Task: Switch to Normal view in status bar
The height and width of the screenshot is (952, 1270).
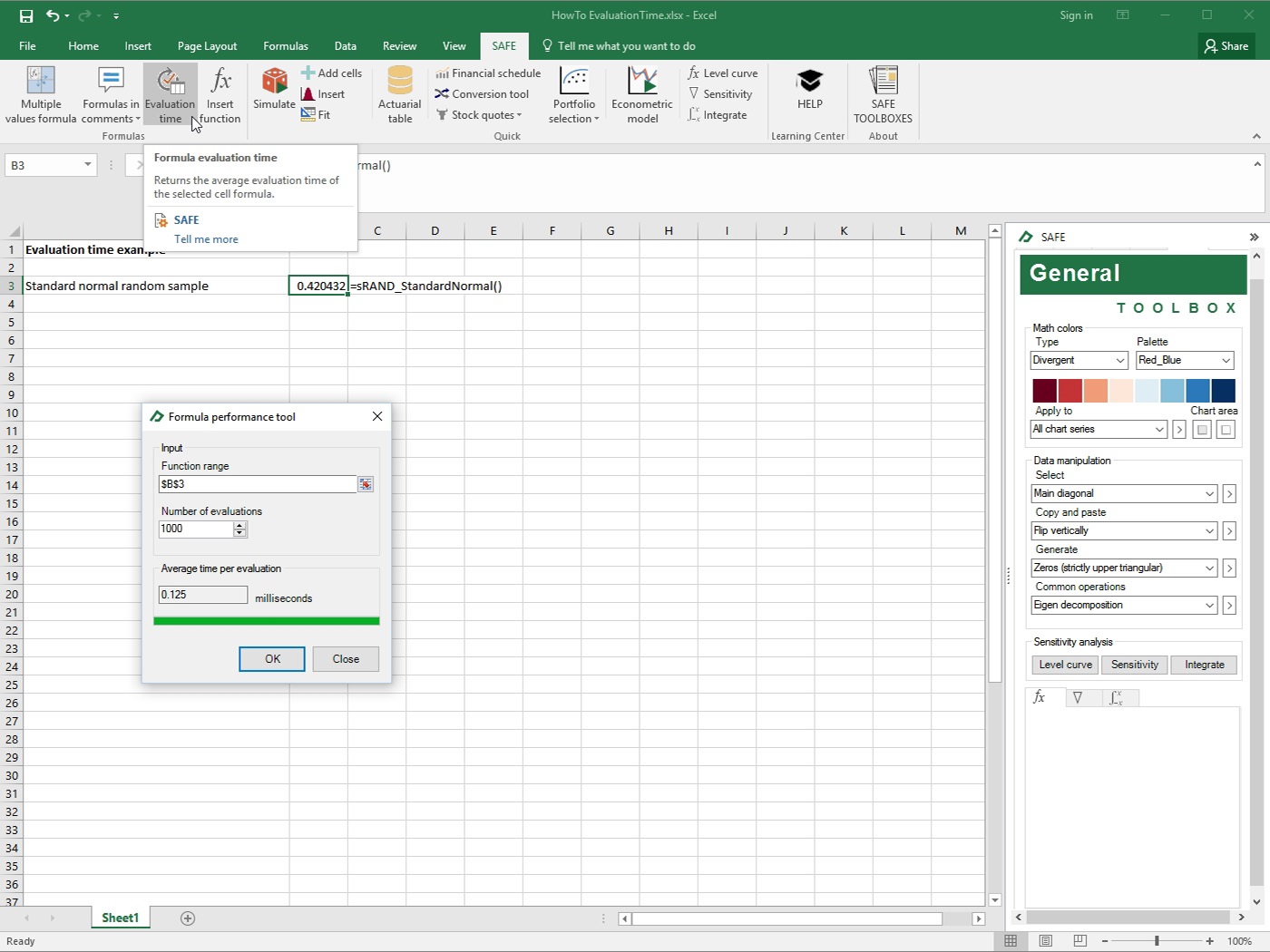Action: [1011, 941]
